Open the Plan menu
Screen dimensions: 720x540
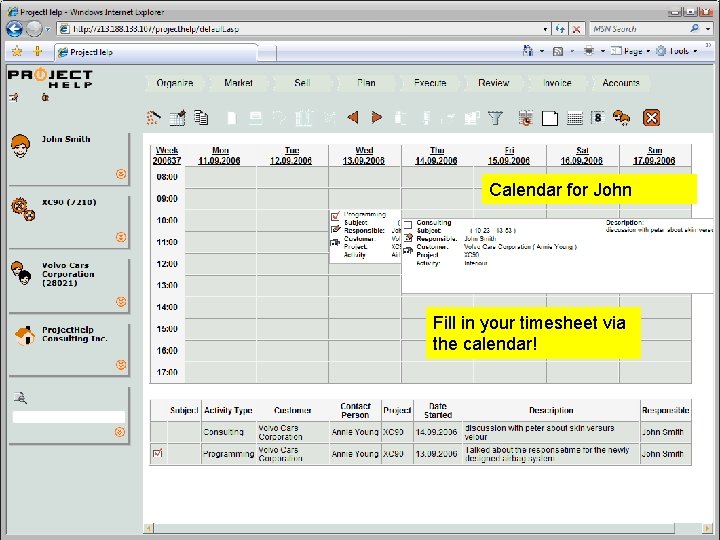click(x=366, y=83)
